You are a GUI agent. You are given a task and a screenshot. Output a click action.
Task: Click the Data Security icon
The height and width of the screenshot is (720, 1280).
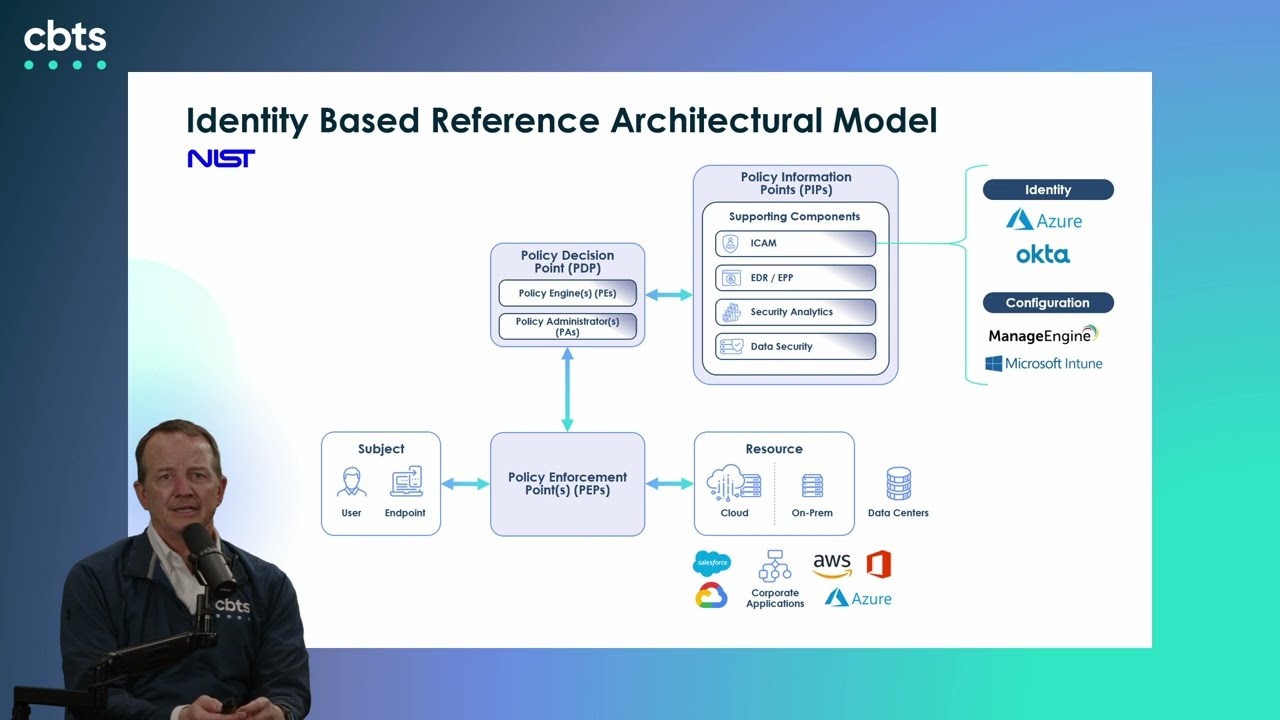[731, 346]
